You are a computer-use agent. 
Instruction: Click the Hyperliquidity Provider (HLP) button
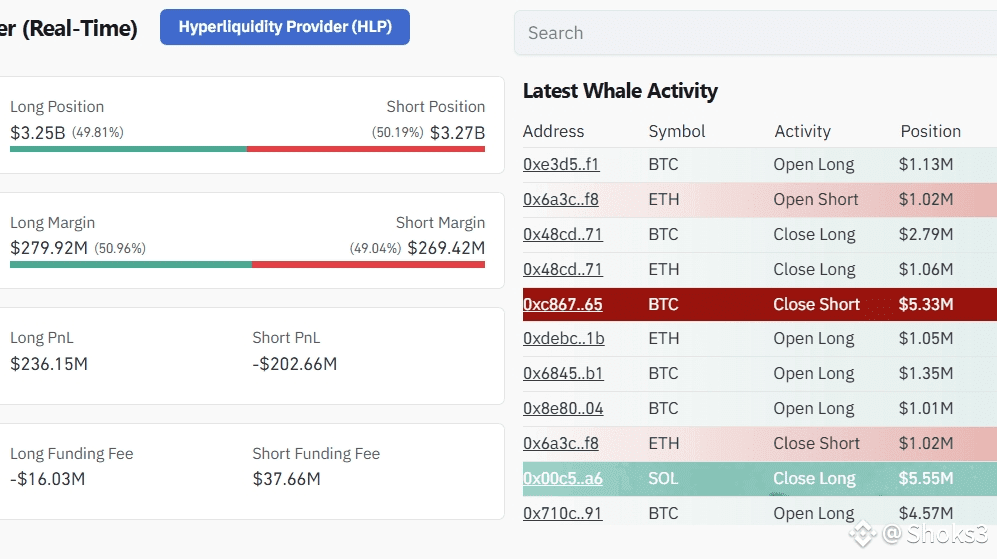(285, 27)
